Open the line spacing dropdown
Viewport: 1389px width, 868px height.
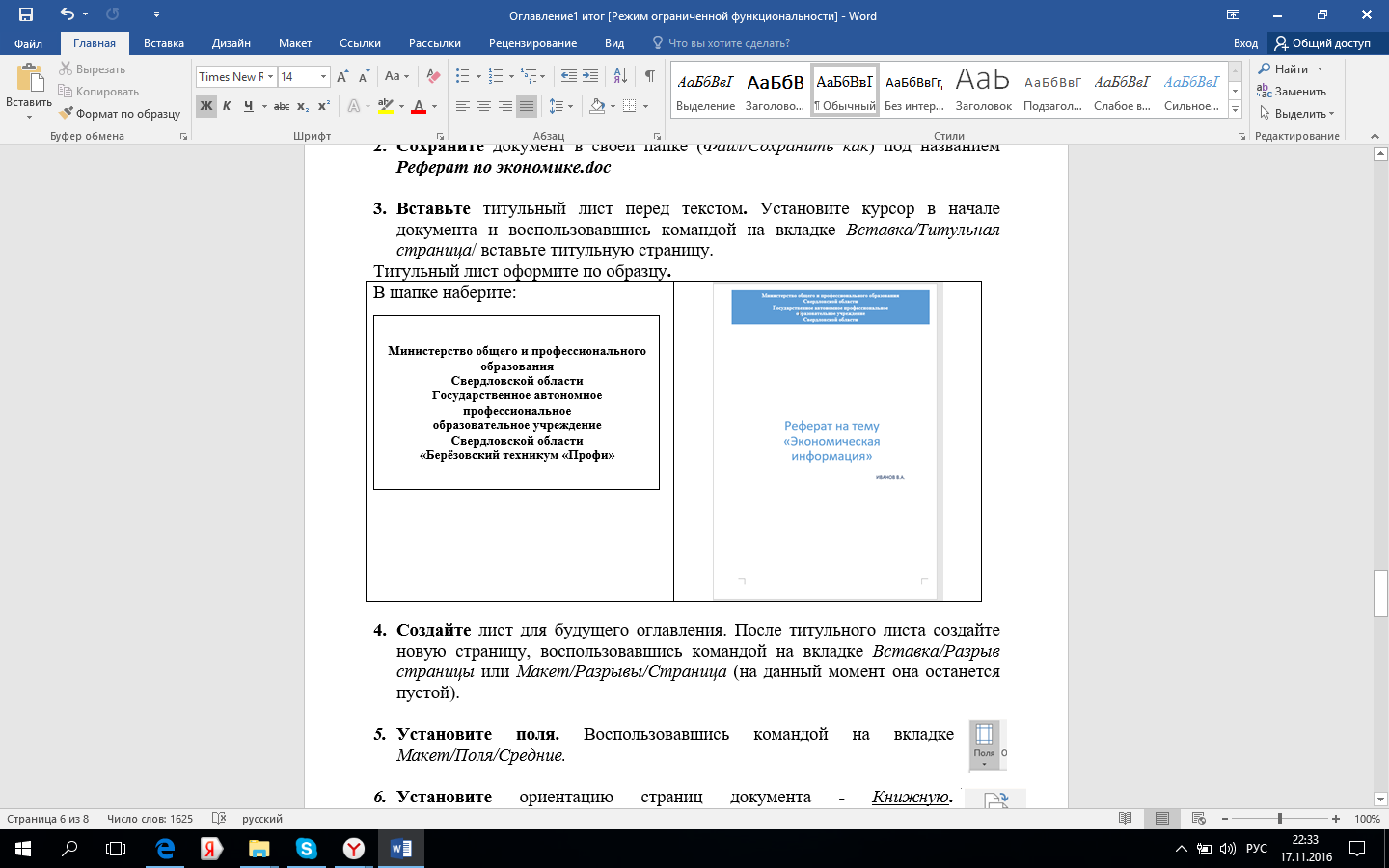[x=561, y=106]
